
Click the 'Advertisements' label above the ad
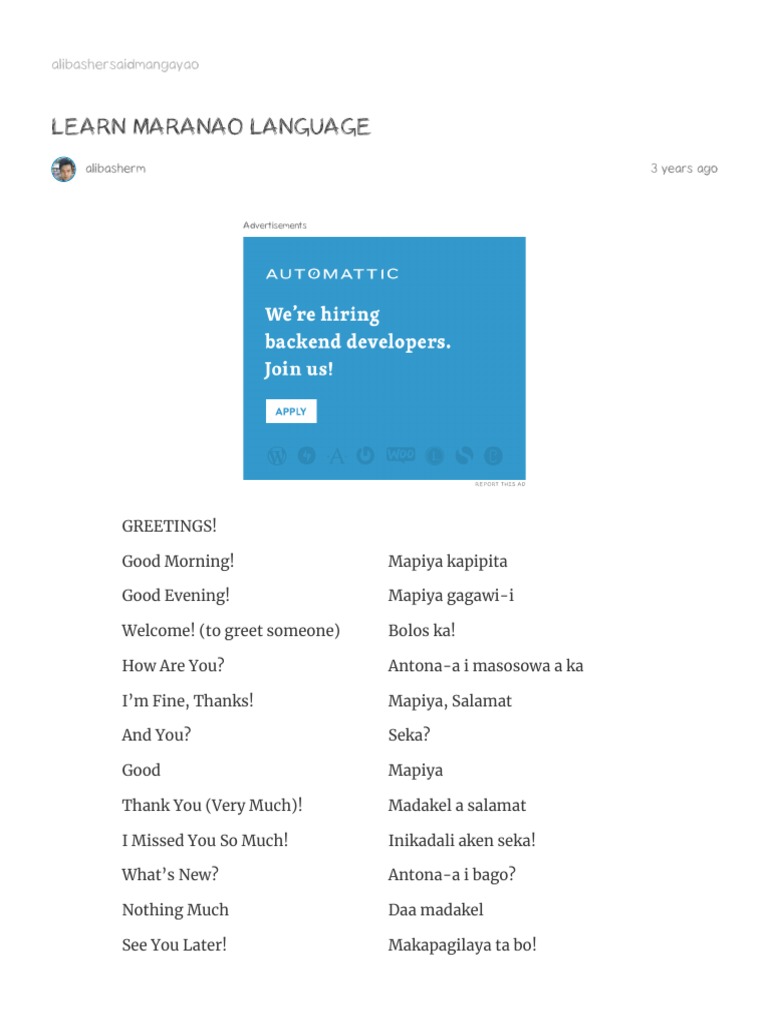tap(275, 226)
